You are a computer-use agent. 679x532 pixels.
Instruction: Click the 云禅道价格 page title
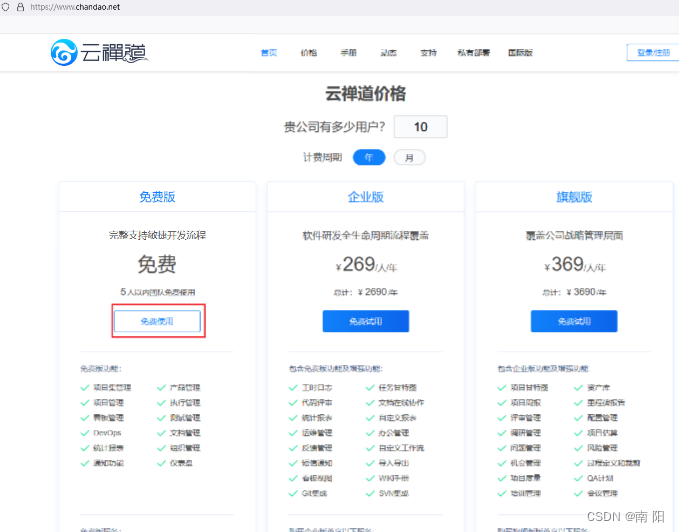click(x=366, y=94)
